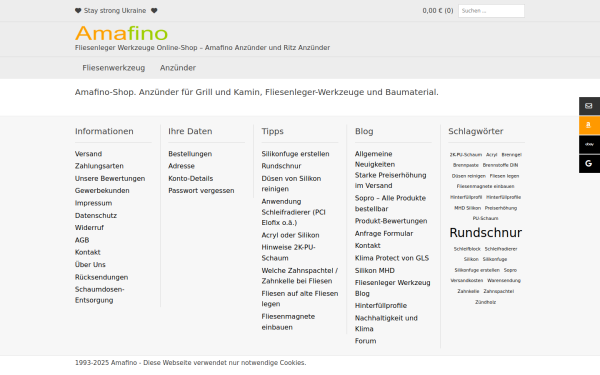Open the Über Uns page

pyautogui.click(x=90, y=264)
